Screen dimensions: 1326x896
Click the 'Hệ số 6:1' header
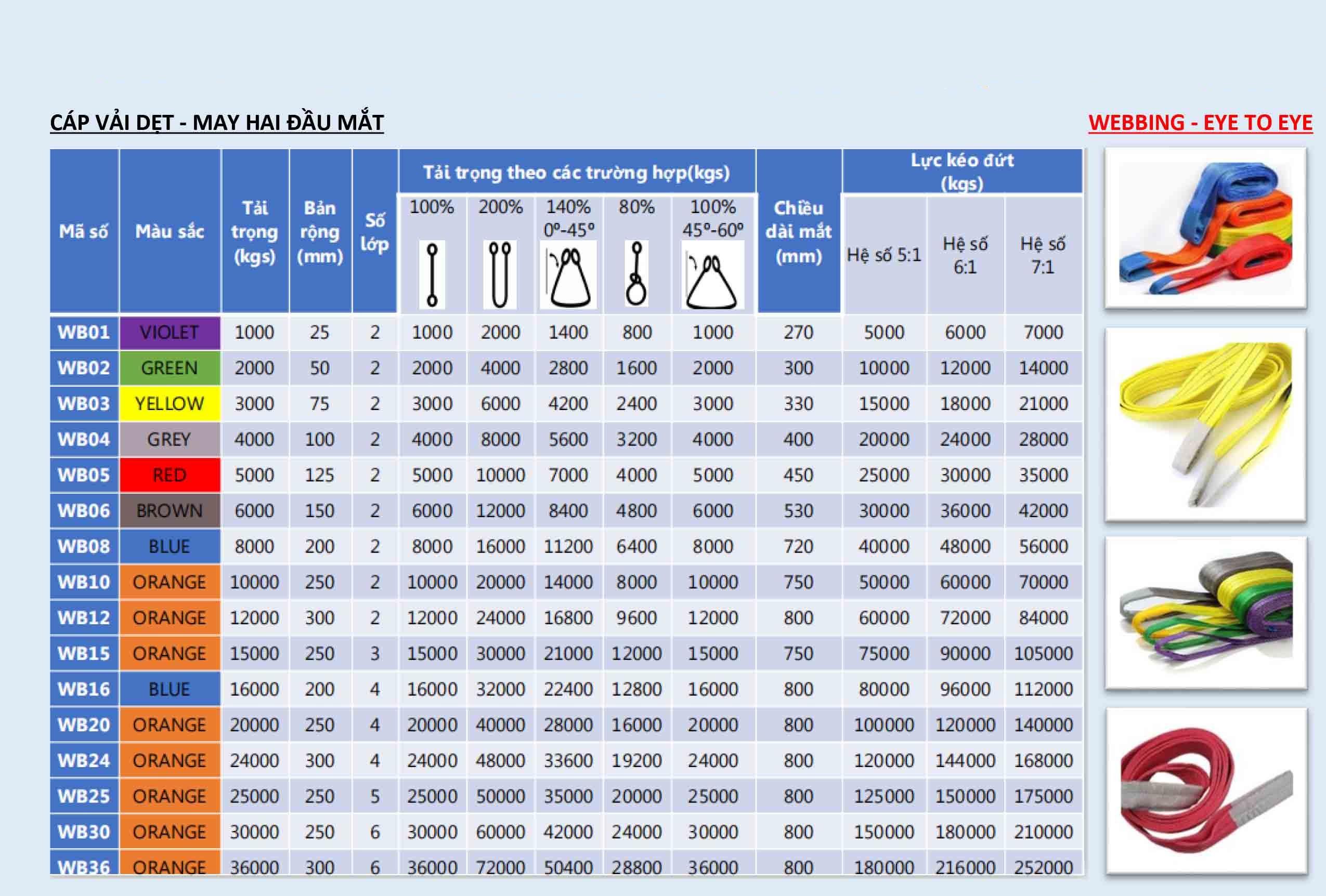click(x=965, y=255)
